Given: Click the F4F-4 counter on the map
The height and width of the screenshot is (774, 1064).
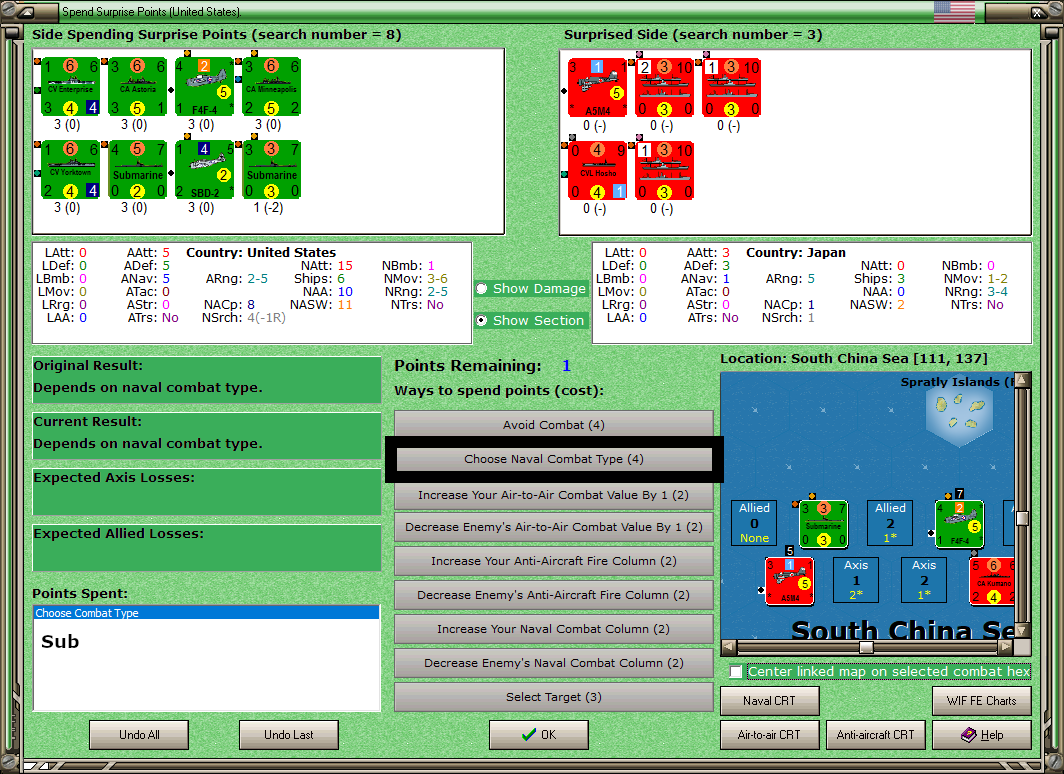Looking at the screenshot, I should pyautogui.click(x=959, y=524).
